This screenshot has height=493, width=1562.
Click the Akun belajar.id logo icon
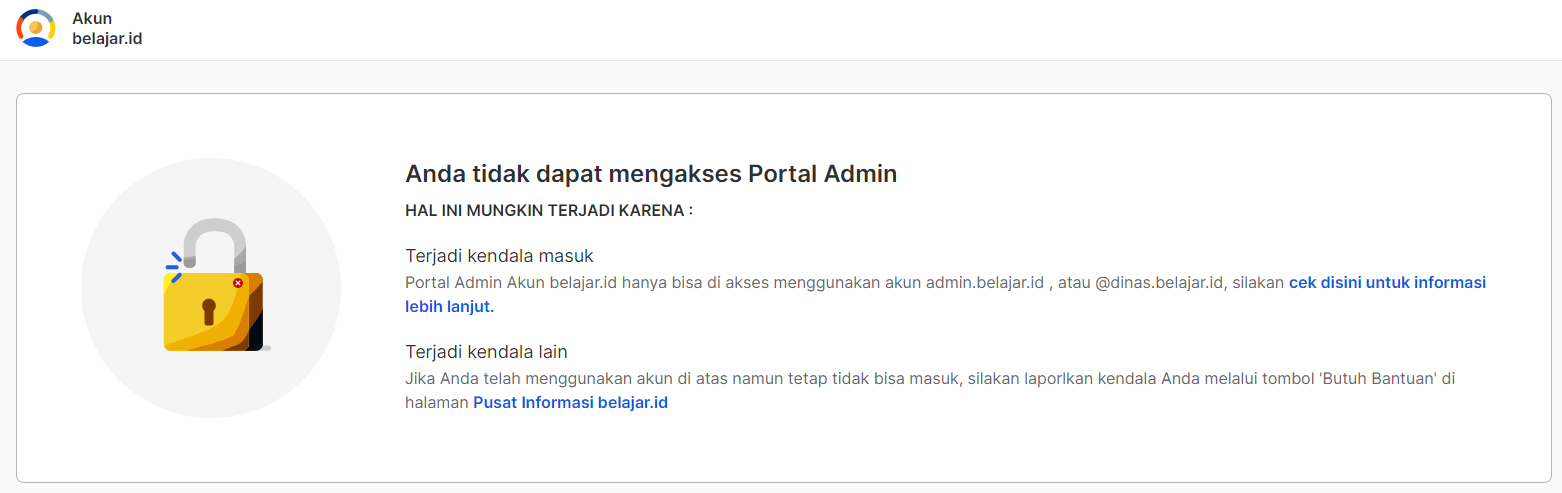(x=36, y=28)
